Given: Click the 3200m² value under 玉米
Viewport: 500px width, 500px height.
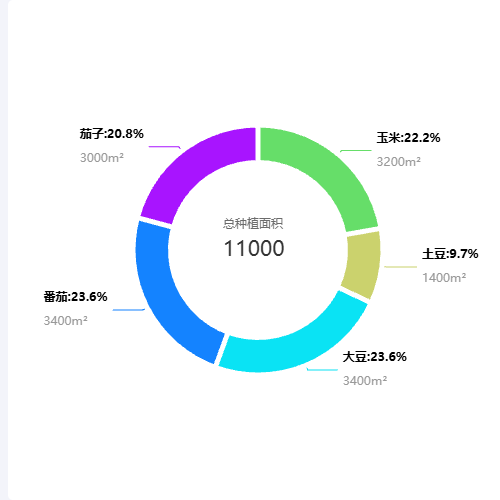Looking at the screenshot, I should coord(398,162).
